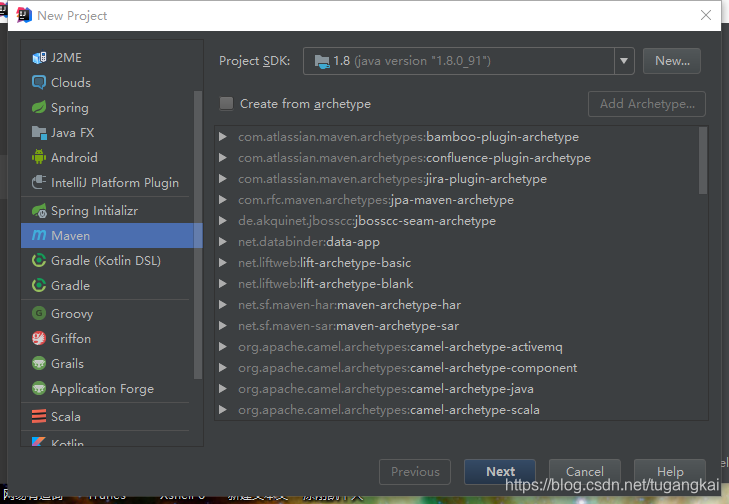This screenshot has width=729, height=504.
Task: Click the Clouds speech-bubble icon
Action: (39, 83)
